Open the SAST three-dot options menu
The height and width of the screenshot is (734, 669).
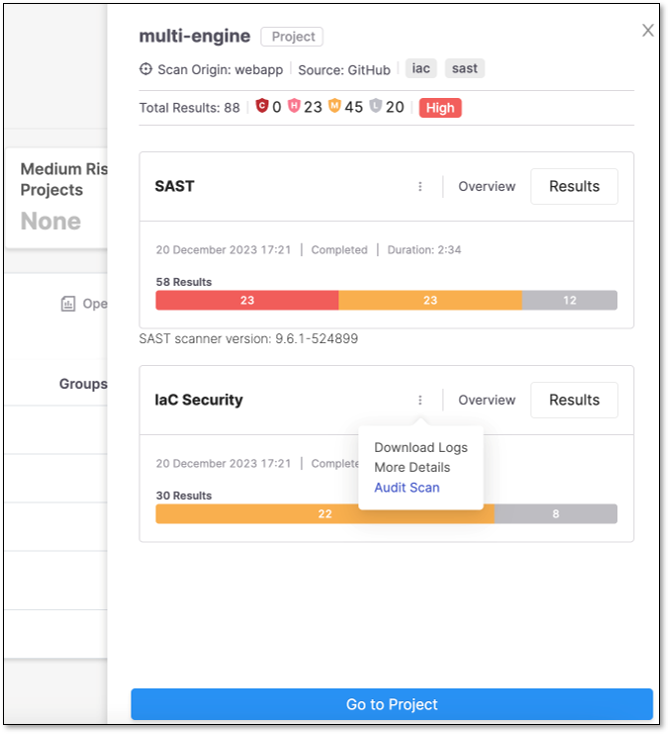pos(420,186)
